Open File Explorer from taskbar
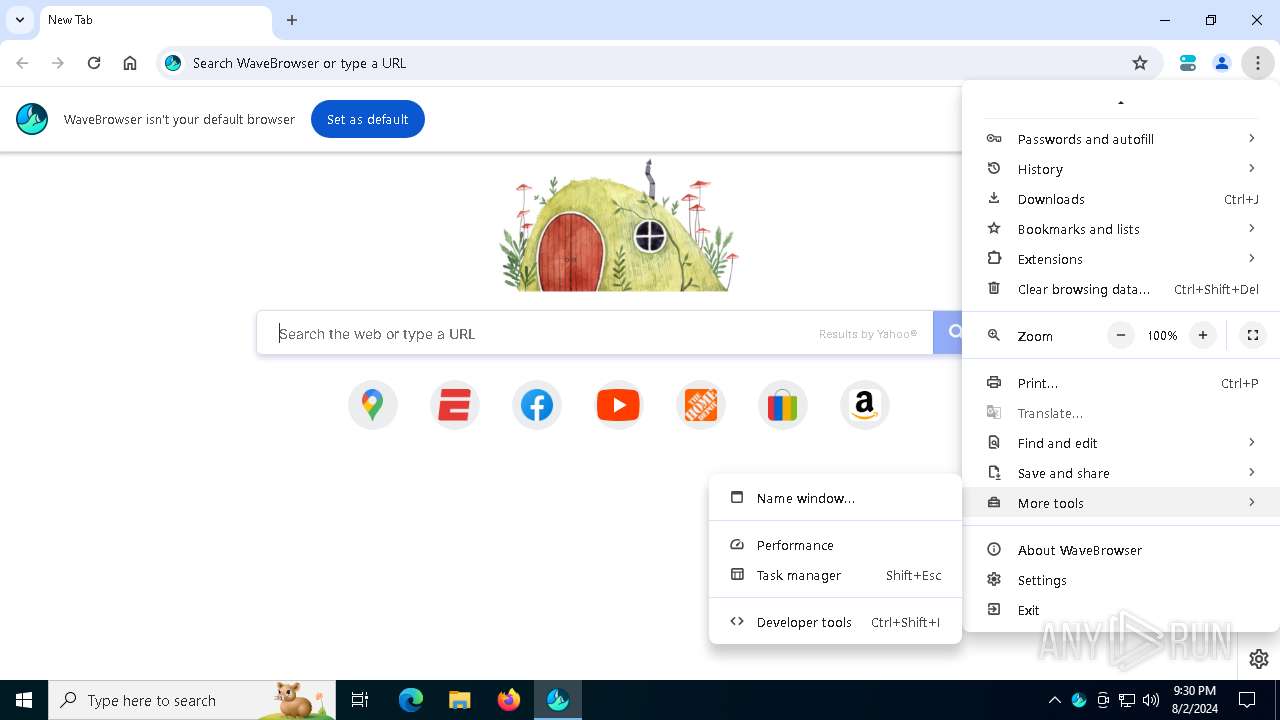 point(460,700)
